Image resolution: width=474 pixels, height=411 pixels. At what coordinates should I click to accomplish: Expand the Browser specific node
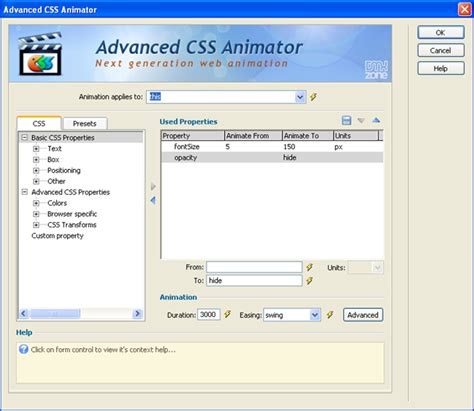[36, 214]
